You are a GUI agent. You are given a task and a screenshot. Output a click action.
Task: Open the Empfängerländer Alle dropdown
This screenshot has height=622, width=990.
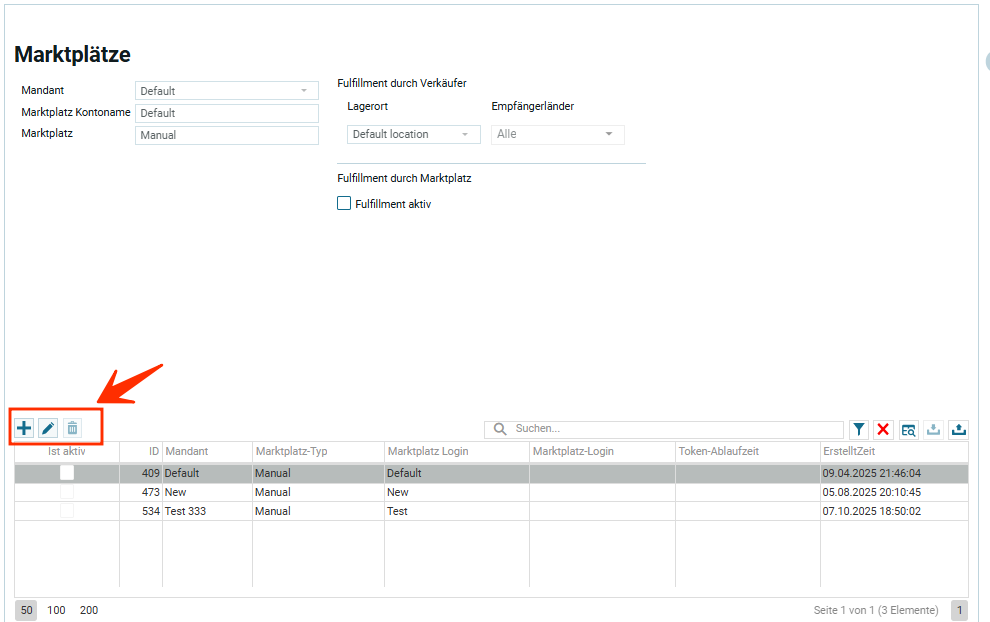point(557,134)
